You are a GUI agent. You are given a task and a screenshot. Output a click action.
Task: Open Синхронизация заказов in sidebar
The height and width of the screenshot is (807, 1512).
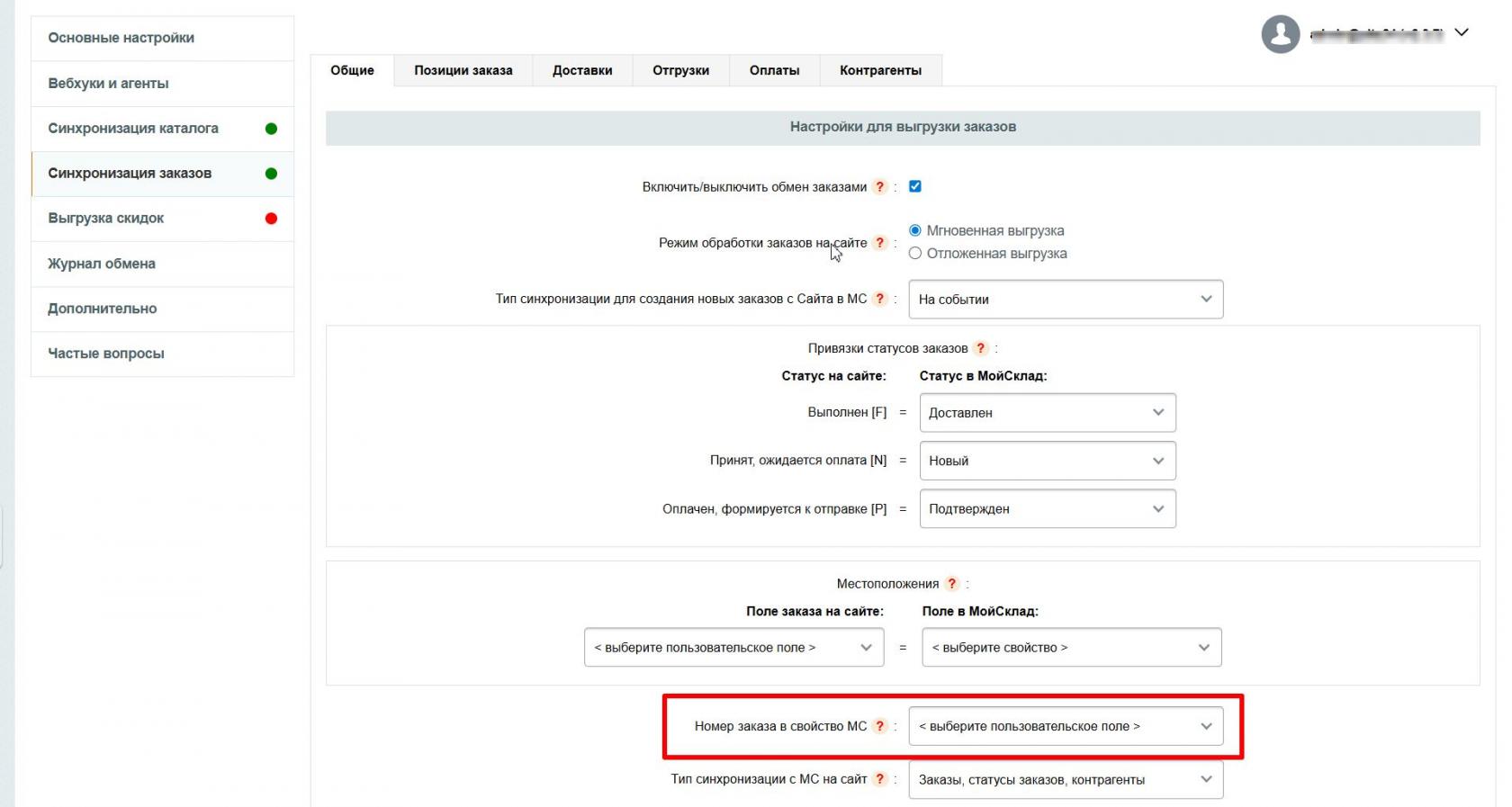point(162,174)
